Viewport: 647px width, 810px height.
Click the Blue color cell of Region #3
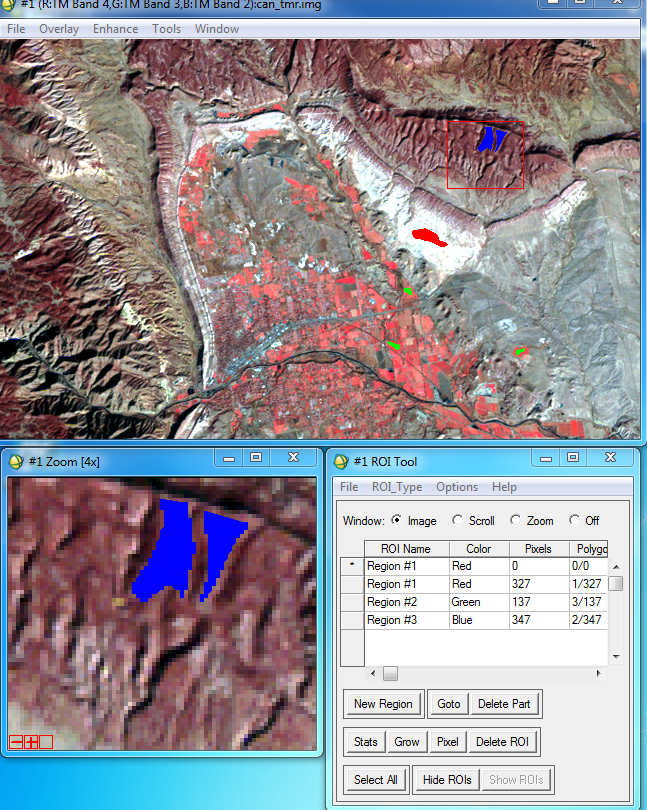click(479, 620)
